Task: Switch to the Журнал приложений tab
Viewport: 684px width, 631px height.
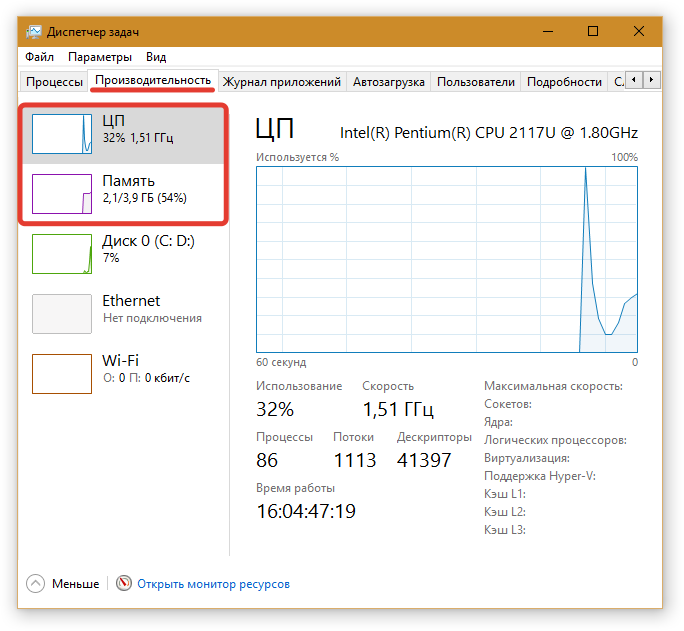Action: 282,82
